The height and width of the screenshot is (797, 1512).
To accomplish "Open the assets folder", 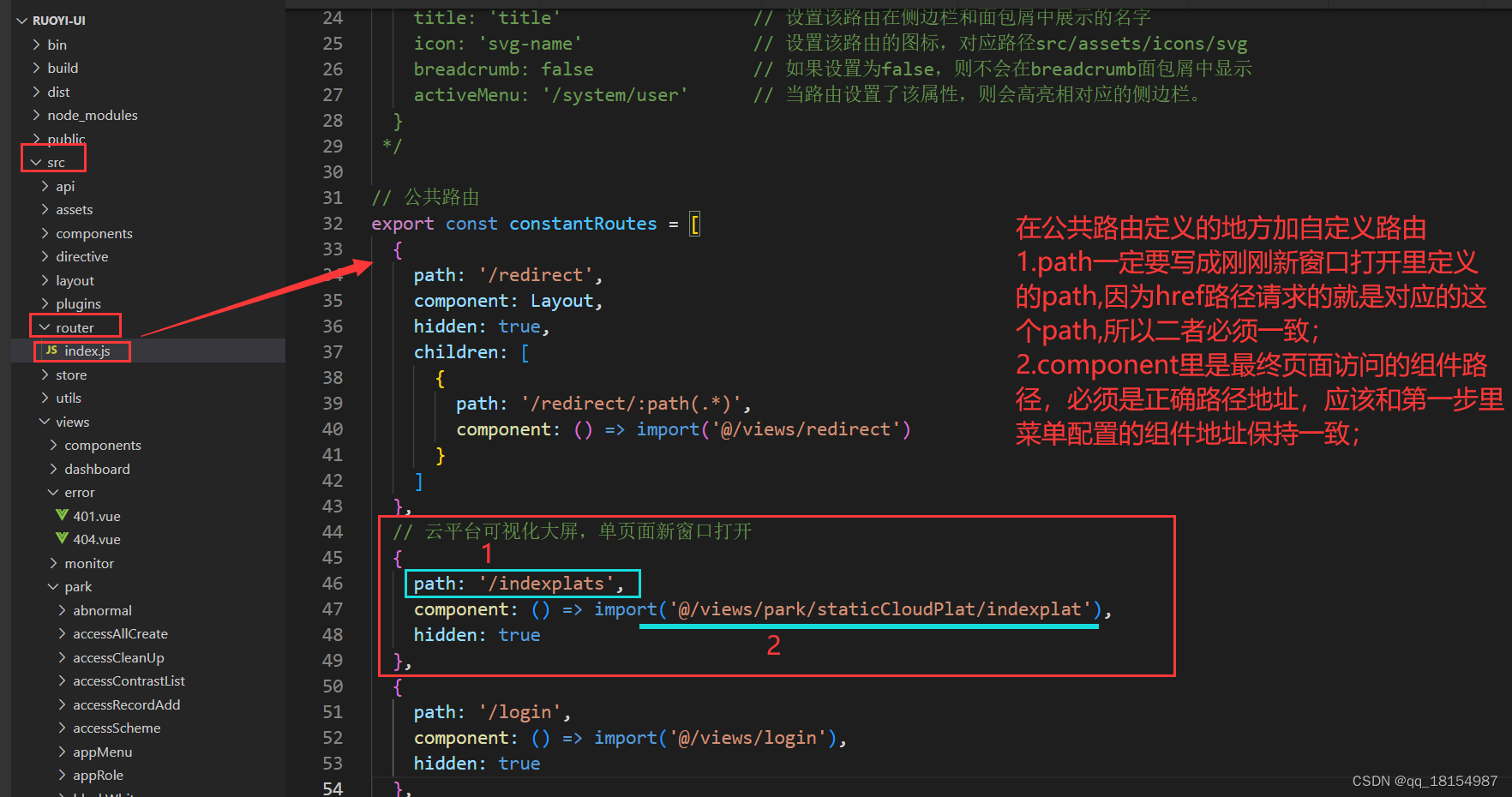I will pos(75,209).
